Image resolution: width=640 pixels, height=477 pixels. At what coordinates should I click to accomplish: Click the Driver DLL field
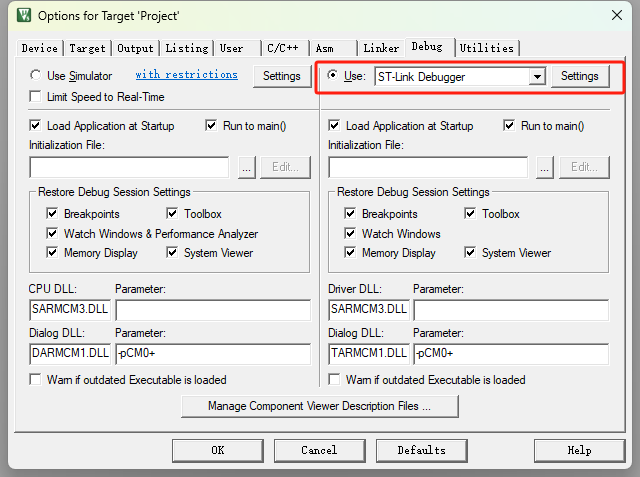point(369,310)
